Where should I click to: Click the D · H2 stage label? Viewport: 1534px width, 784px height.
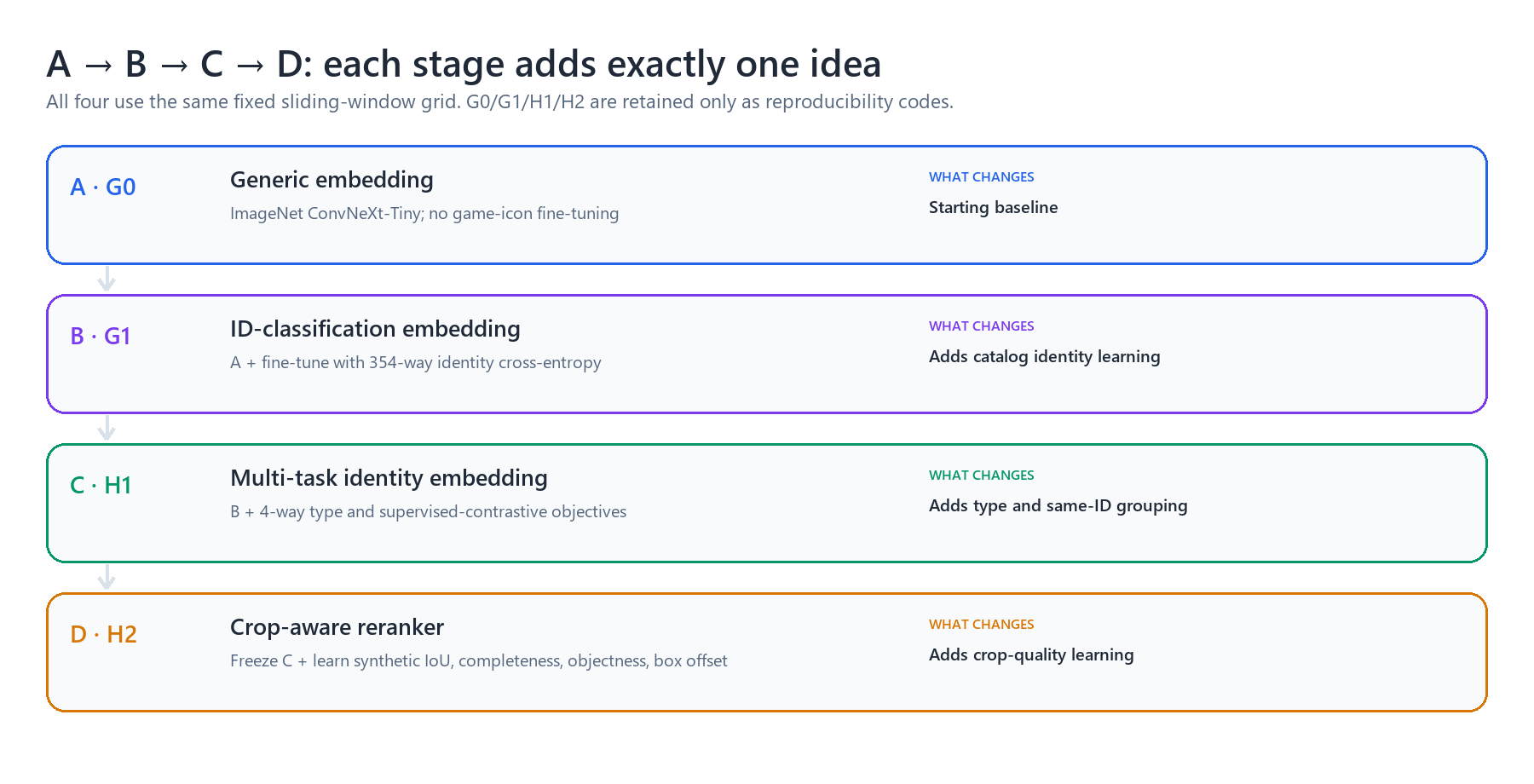(x=103, y=634)
